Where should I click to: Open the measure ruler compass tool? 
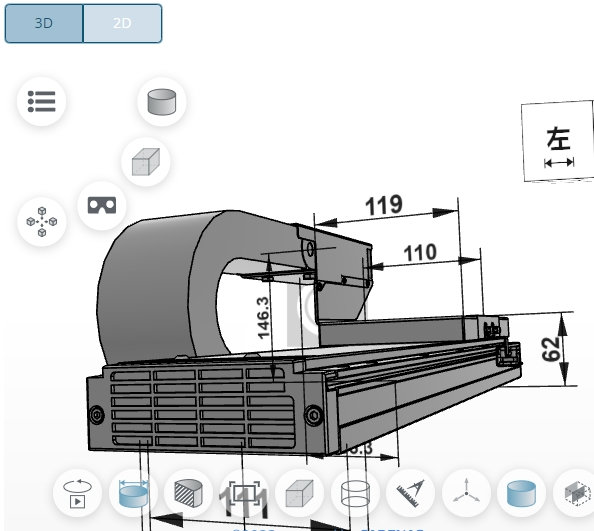coord(411,493)
